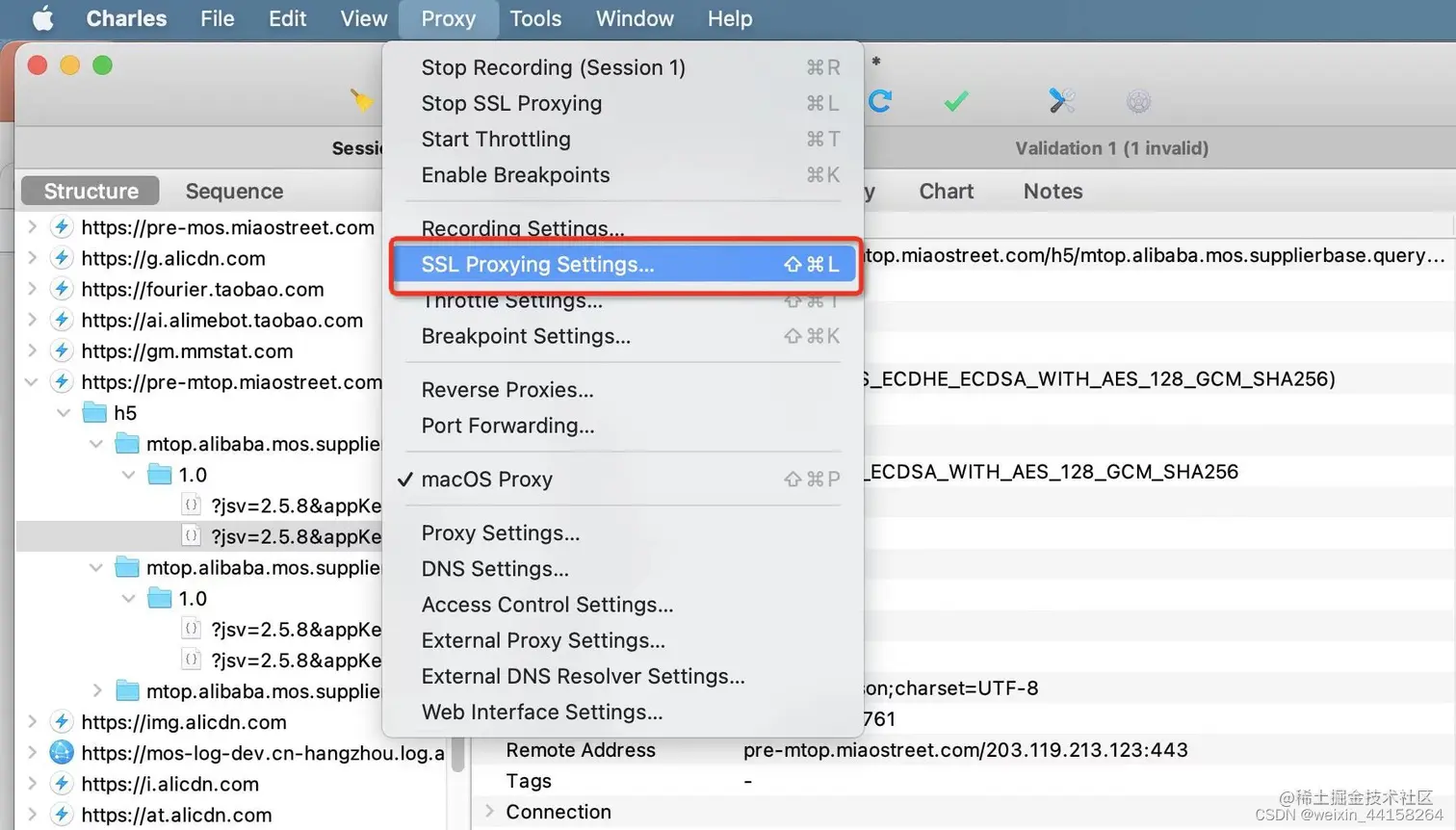The image size is (1456, 830).
Task: Click lightning icon beside i.alicdn.com
Action: [62, 783]
